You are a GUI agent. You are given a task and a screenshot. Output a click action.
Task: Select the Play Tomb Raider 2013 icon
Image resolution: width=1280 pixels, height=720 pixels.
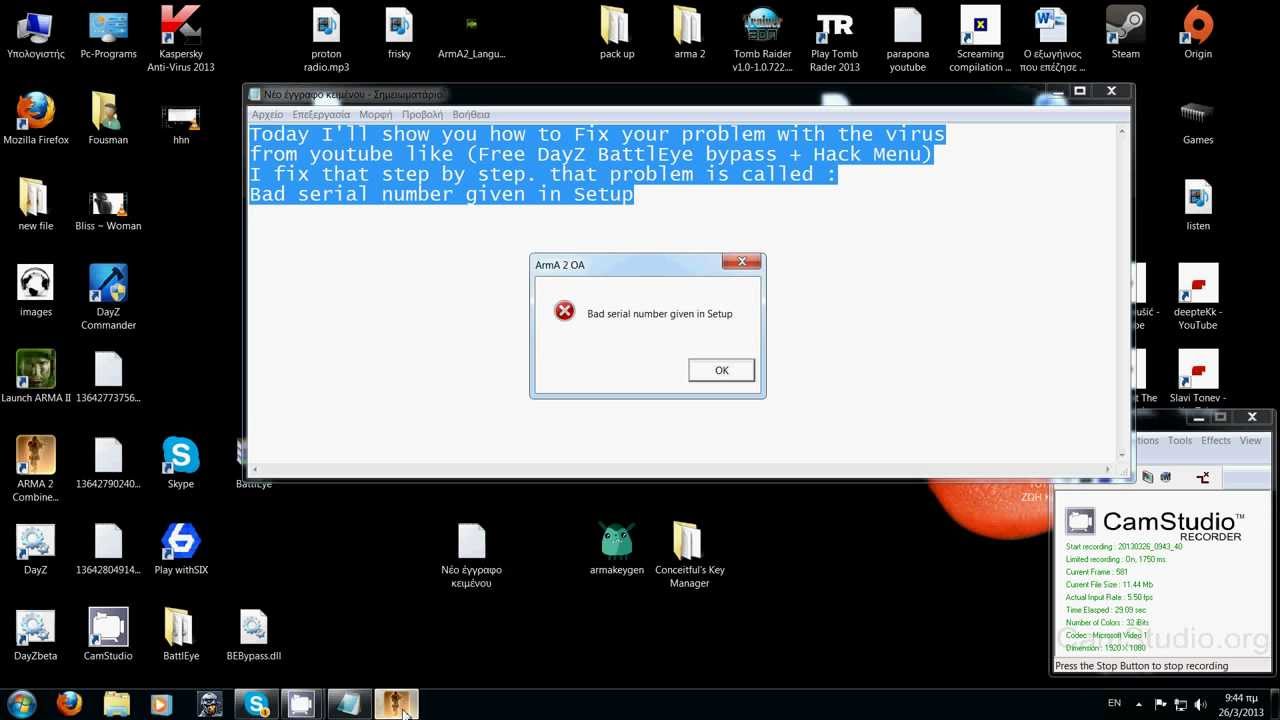tap(835, 40)
